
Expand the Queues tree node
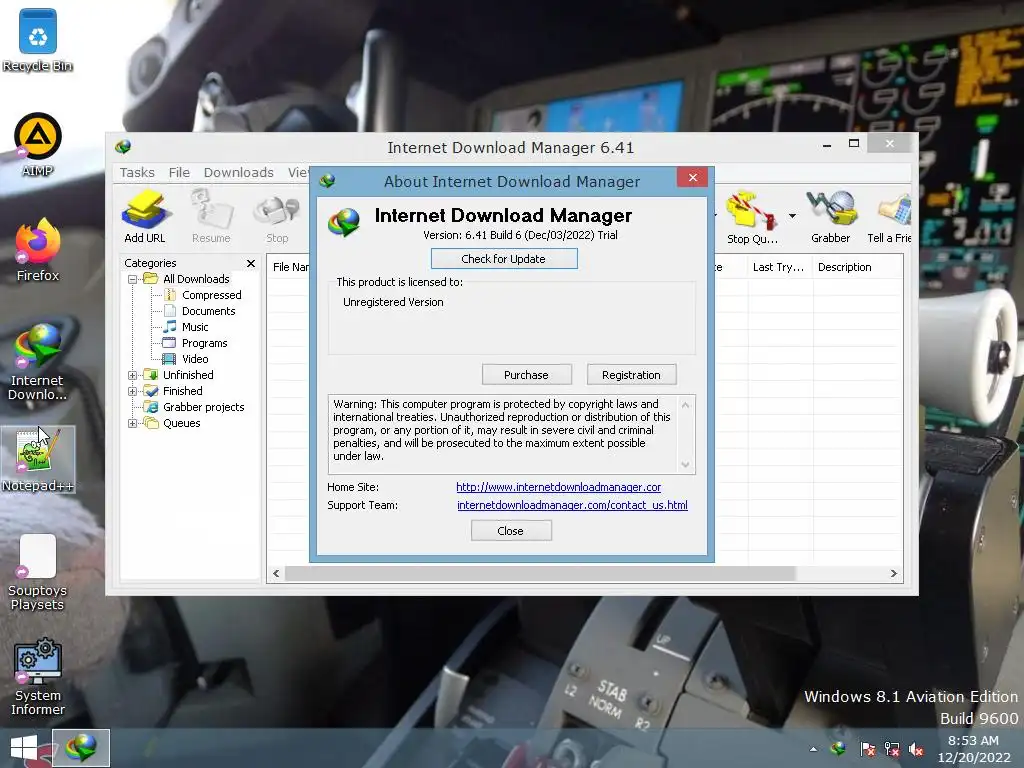133,423
